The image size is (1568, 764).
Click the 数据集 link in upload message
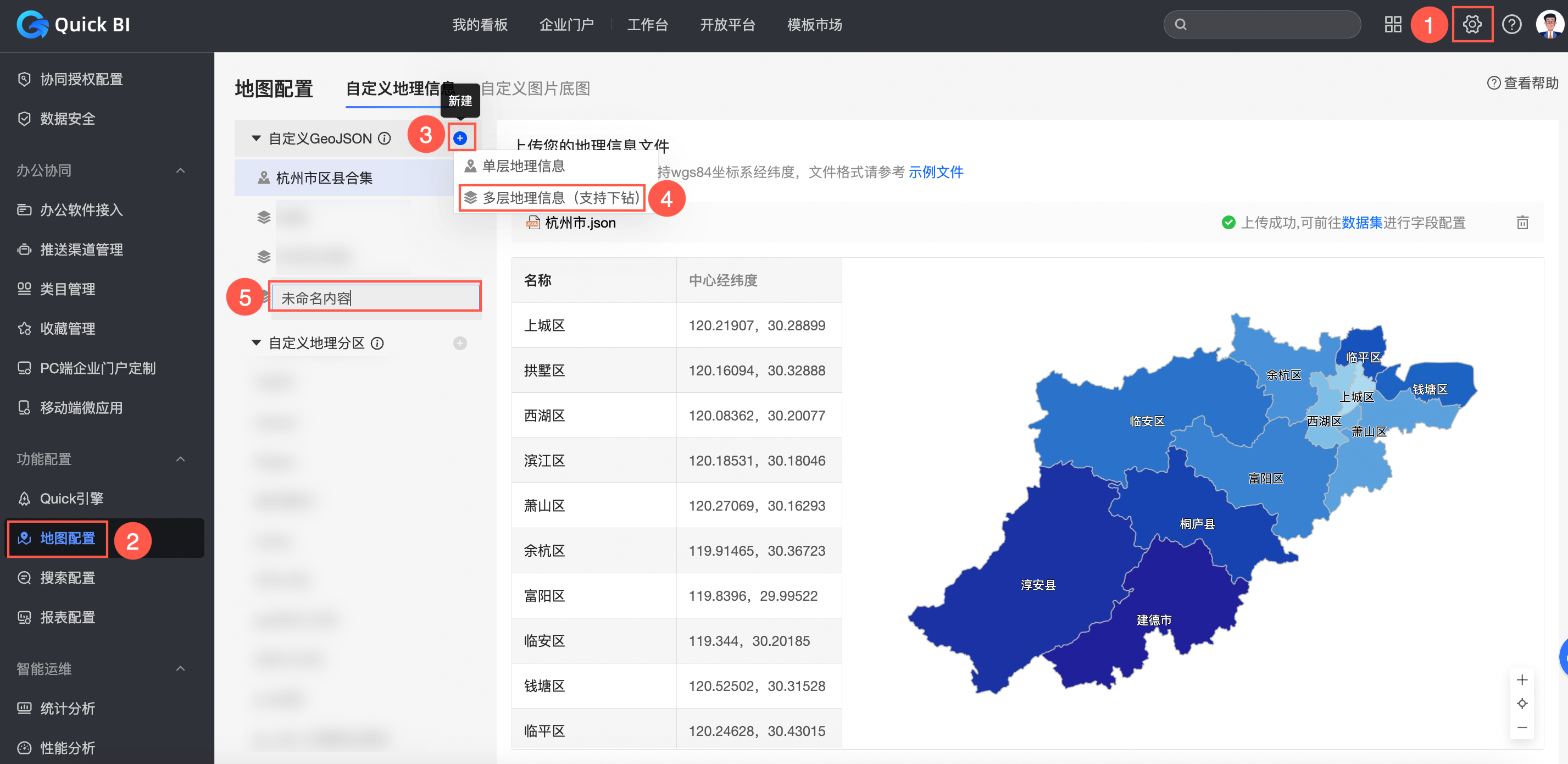[1361, 223]
